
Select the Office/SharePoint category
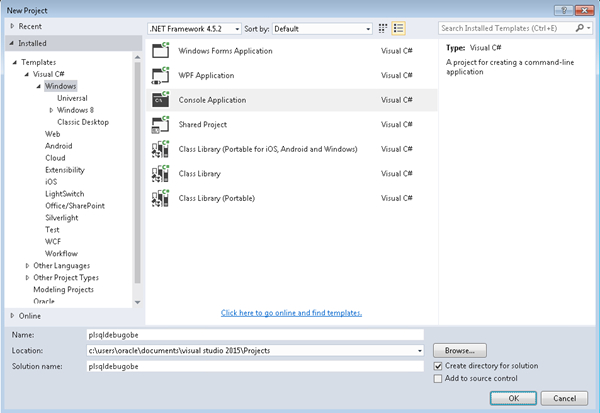click(x=75, y=206)
